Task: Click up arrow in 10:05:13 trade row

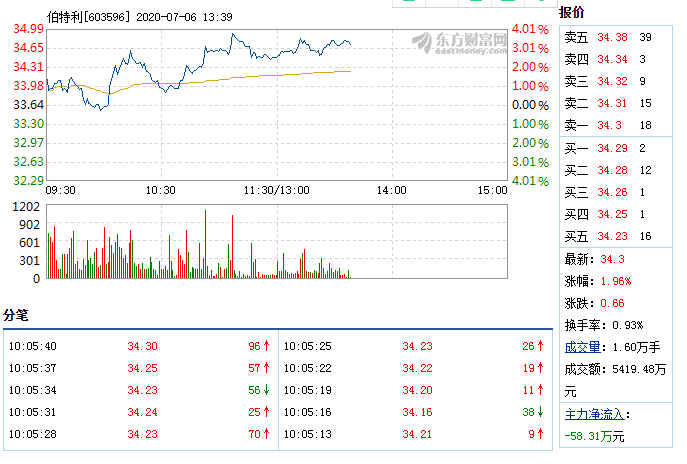Action: 540,433
